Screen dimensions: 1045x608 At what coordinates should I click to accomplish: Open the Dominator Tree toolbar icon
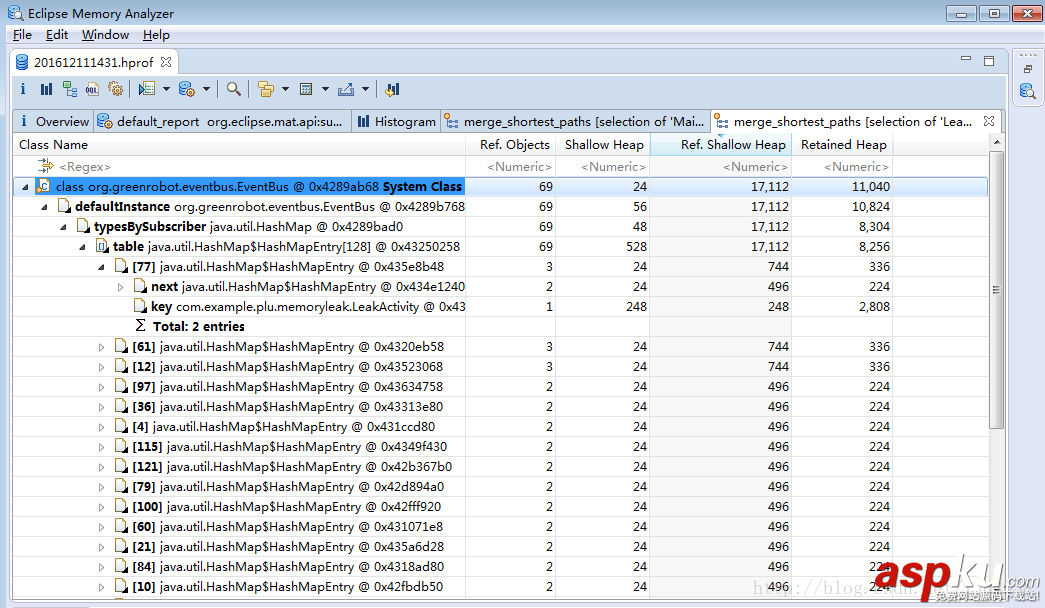[69, 89]
